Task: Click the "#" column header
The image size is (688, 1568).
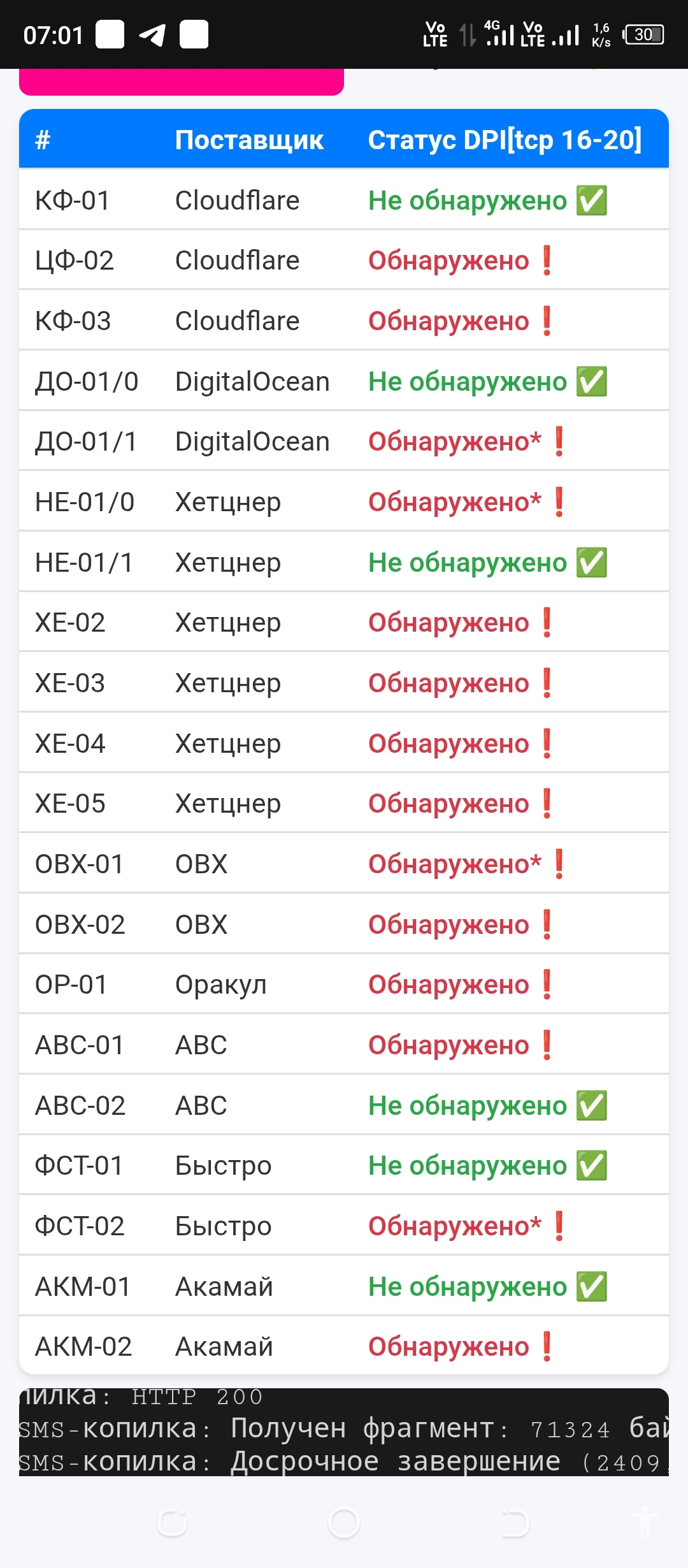Action: [x=43, y=140]
